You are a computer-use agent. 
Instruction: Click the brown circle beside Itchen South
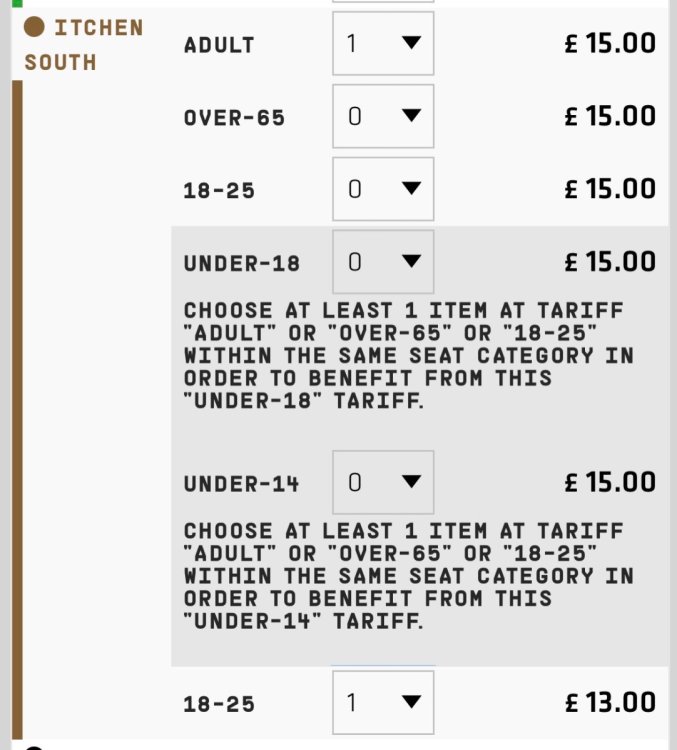click(x=35, y=27)
